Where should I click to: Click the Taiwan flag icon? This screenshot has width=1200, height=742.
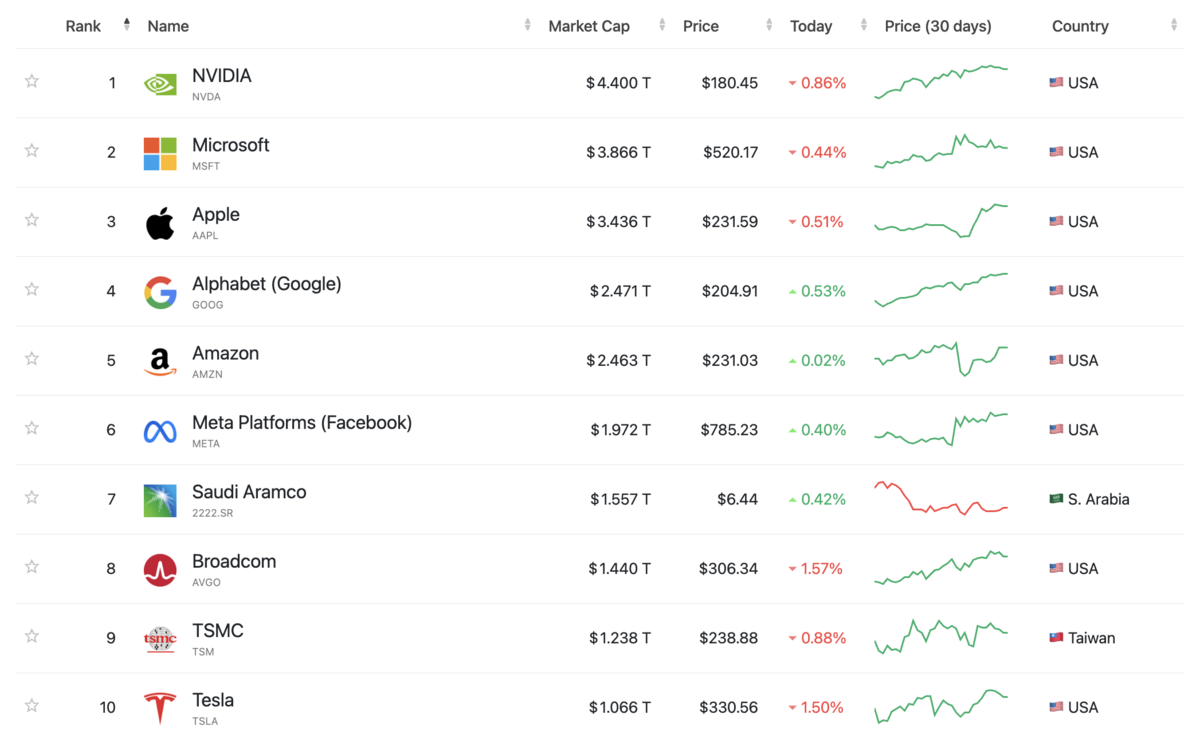pyautogui.click(x=1056, y=638)
